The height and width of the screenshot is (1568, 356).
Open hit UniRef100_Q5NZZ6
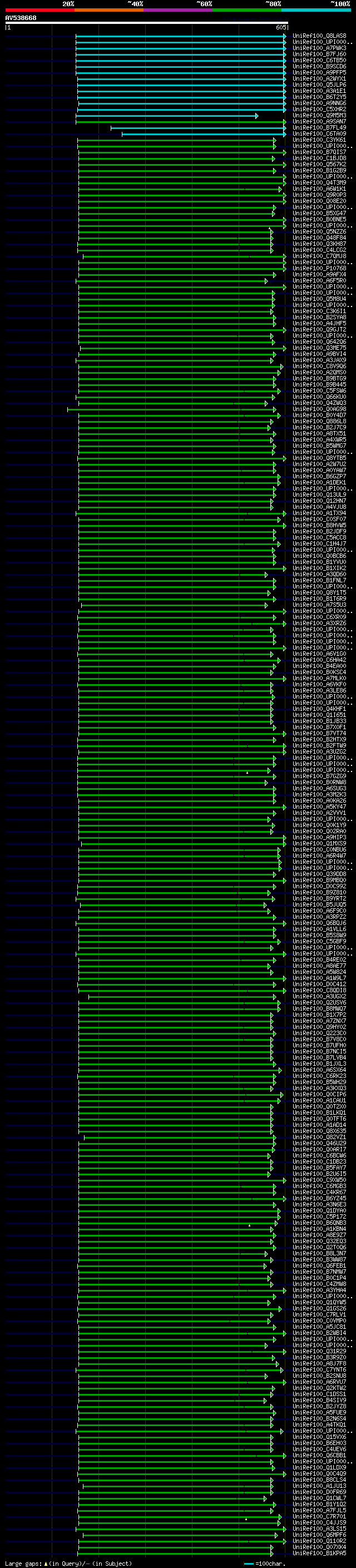tap(319, 232)
